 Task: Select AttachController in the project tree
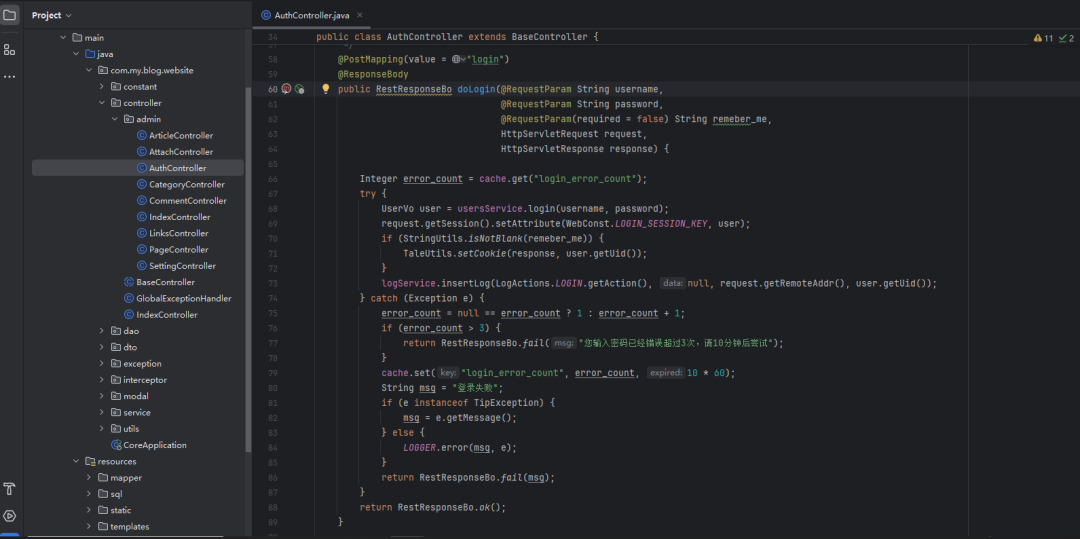pos(175,151)
